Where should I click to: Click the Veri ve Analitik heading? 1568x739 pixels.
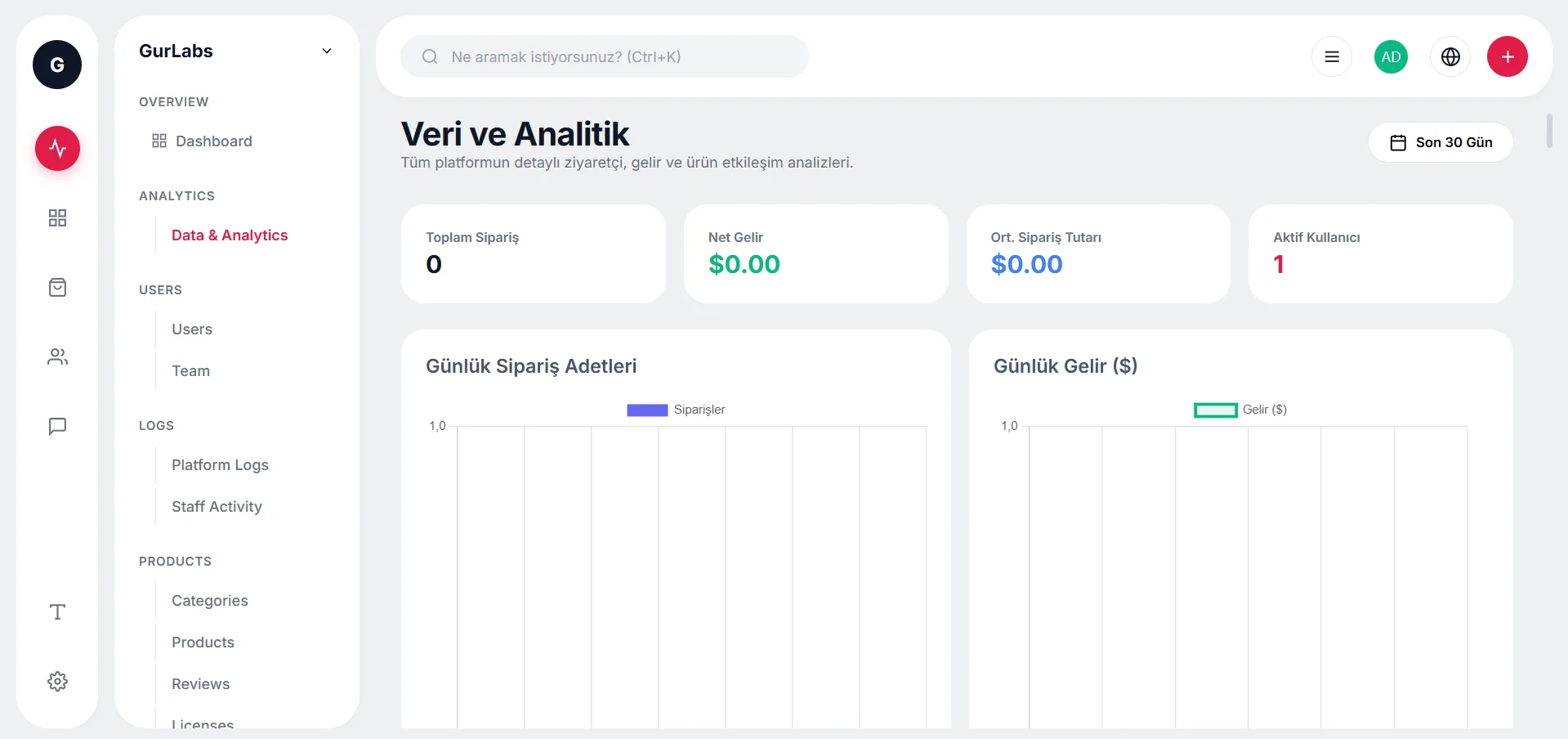515,134
